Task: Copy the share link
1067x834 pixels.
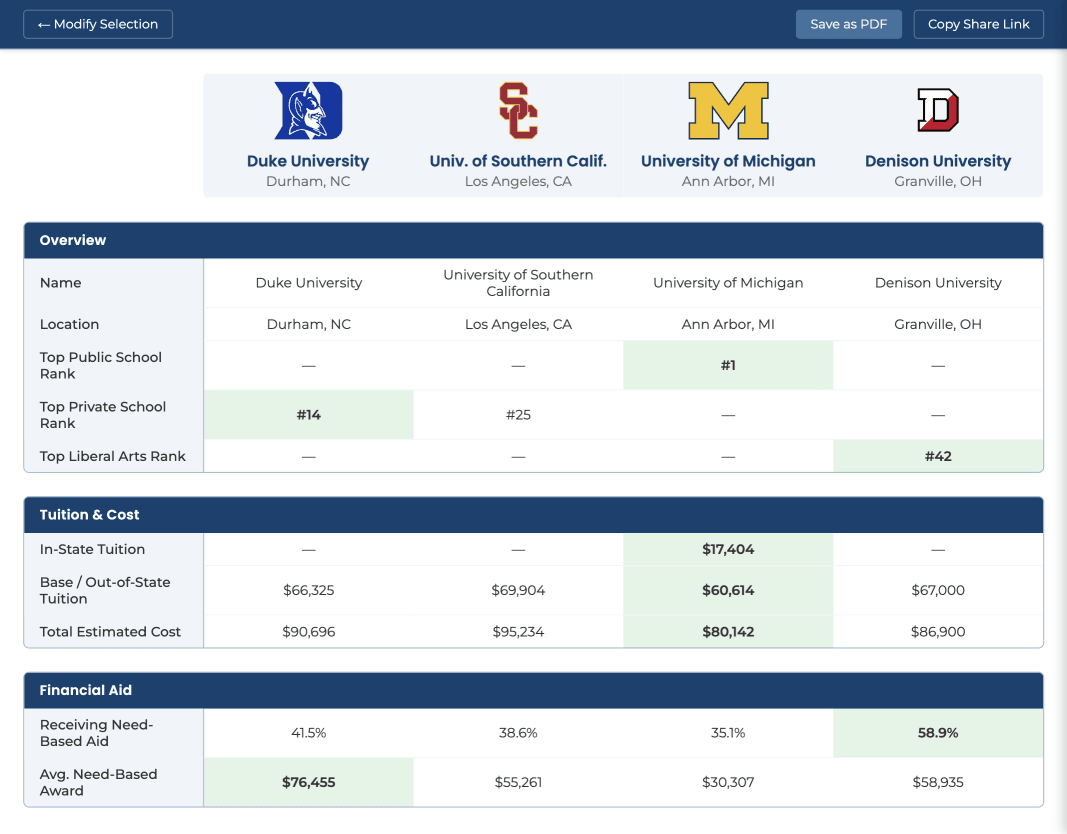Action: point(979,24)
